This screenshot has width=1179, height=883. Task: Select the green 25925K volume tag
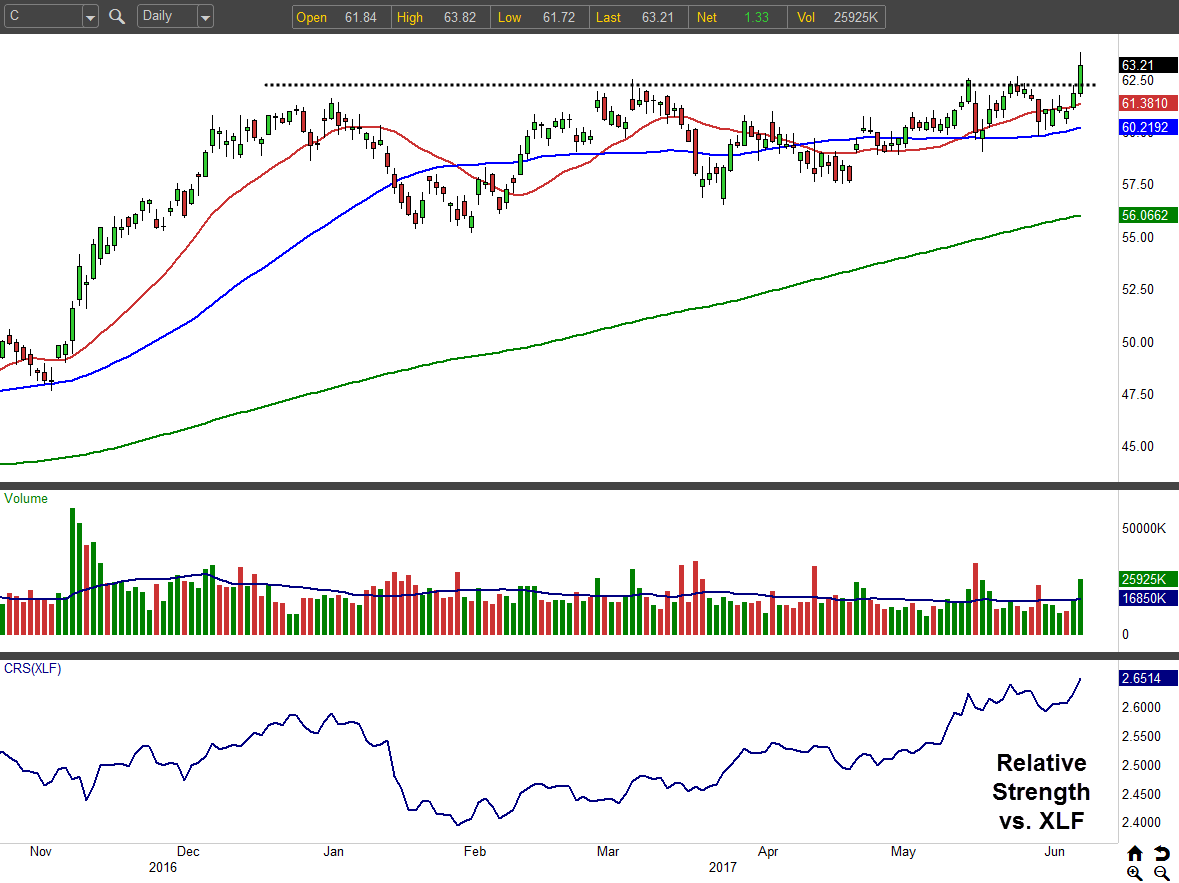point(1148,579)
